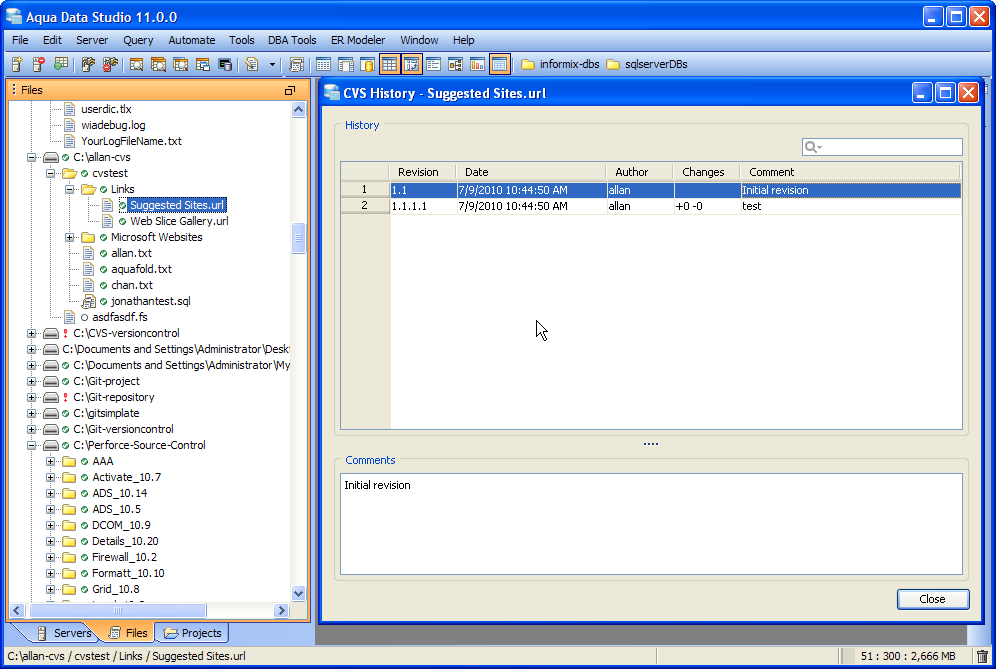Screen dimensions: 996x669
Task: Click the second stacked query windows magnifier icon
Action: click(158, 64)
